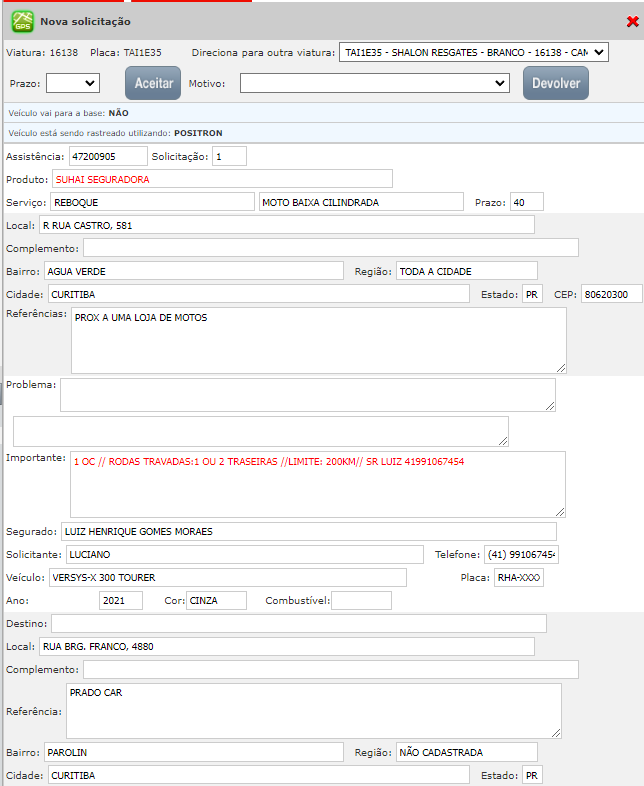Viewport: 644px width, 786px height.
Task: Select the CEP field 80620300
Action: pyautogui.click(x=611, y=294)
